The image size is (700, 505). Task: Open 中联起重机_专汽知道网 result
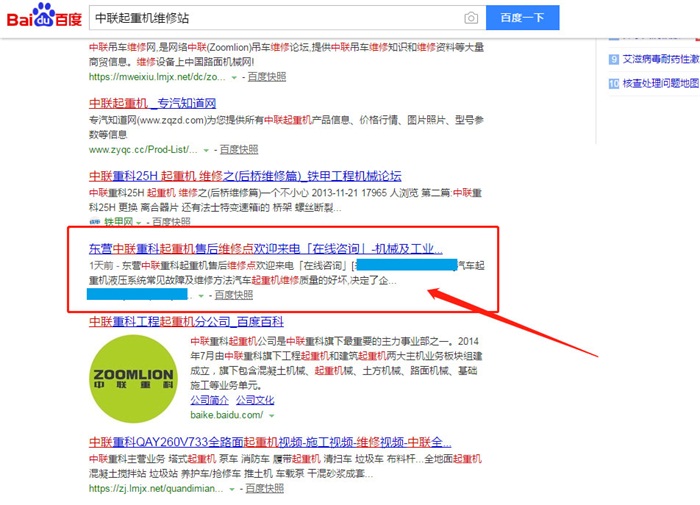[152, 104]
